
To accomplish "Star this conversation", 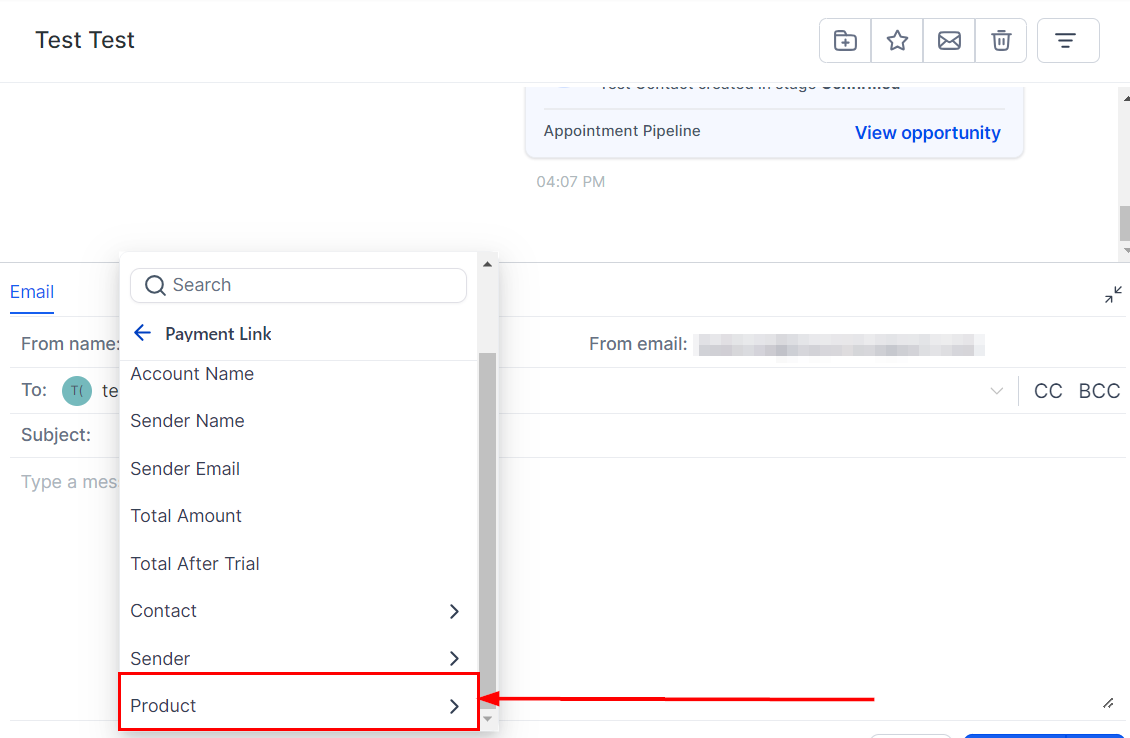I will [x=897, y=41].
